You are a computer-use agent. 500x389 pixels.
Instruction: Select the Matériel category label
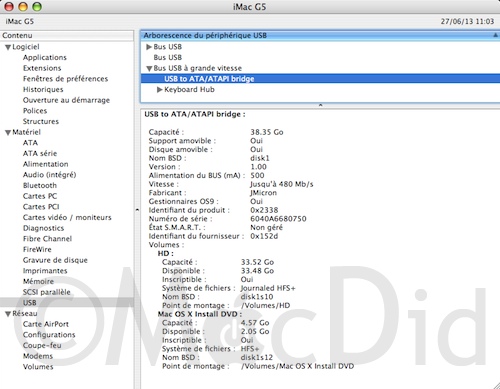click(26, 132)
